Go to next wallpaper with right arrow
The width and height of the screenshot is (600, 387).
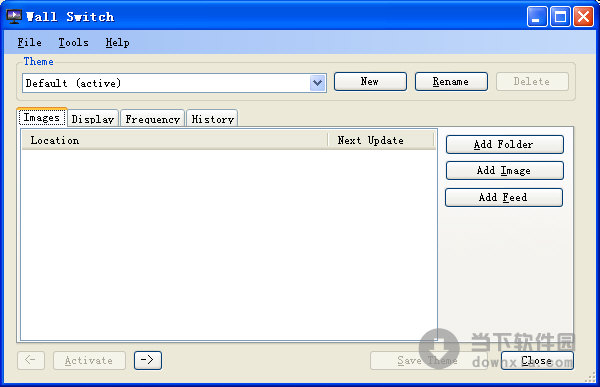click(x=148, y=360)
